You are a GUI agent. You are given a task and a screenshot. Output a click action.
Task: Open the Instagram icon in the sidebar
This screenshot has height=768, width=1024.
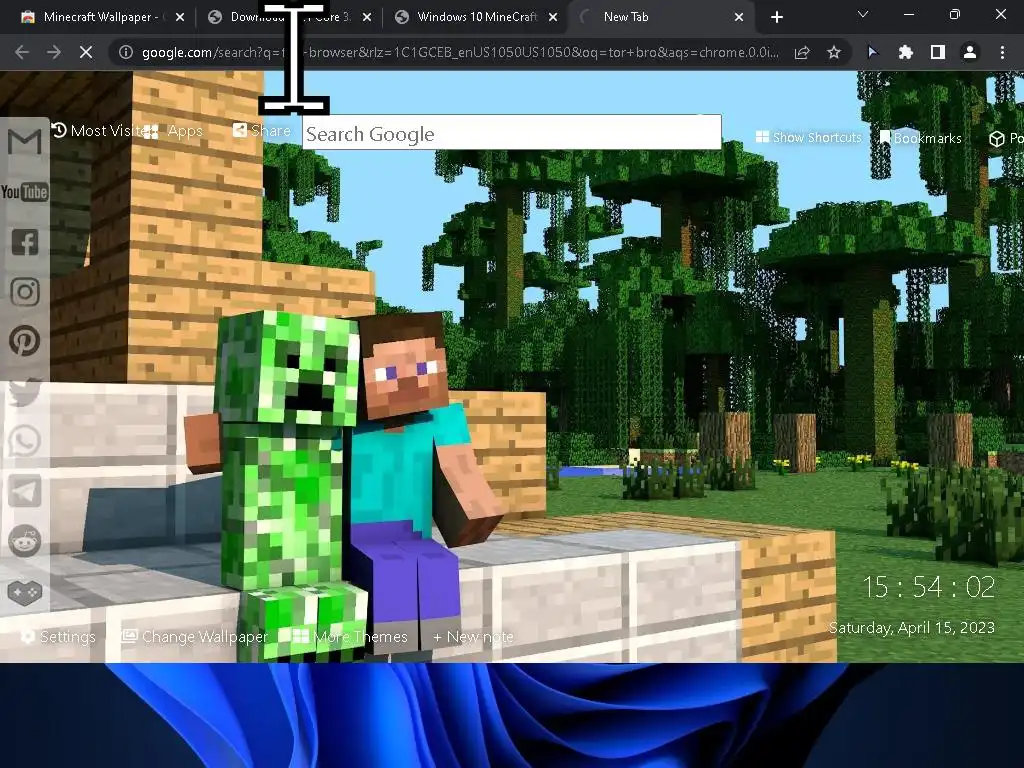click(x=25, y=292)
